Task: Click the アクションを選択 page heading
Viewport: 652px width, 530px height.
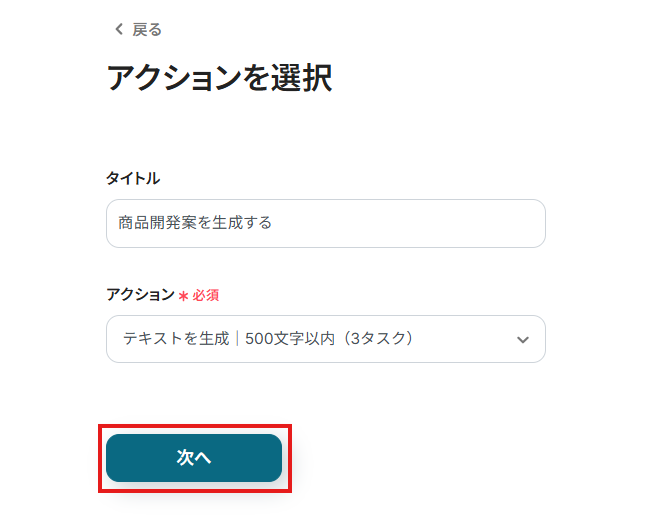Action: [x=219, y=79]
